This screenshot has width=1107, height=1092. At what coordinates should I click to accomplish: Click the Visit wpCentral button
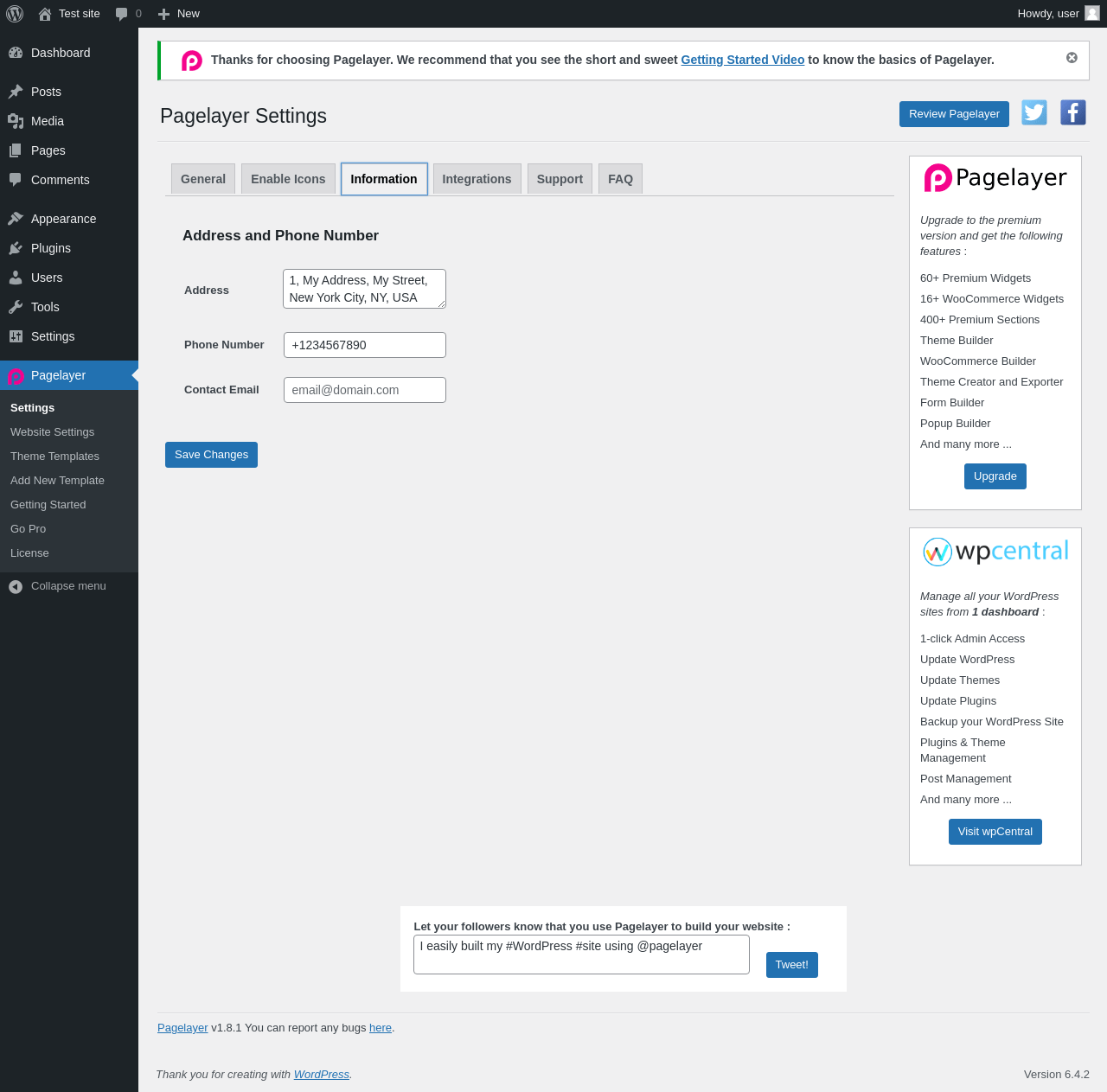click(x=995, y=832)
